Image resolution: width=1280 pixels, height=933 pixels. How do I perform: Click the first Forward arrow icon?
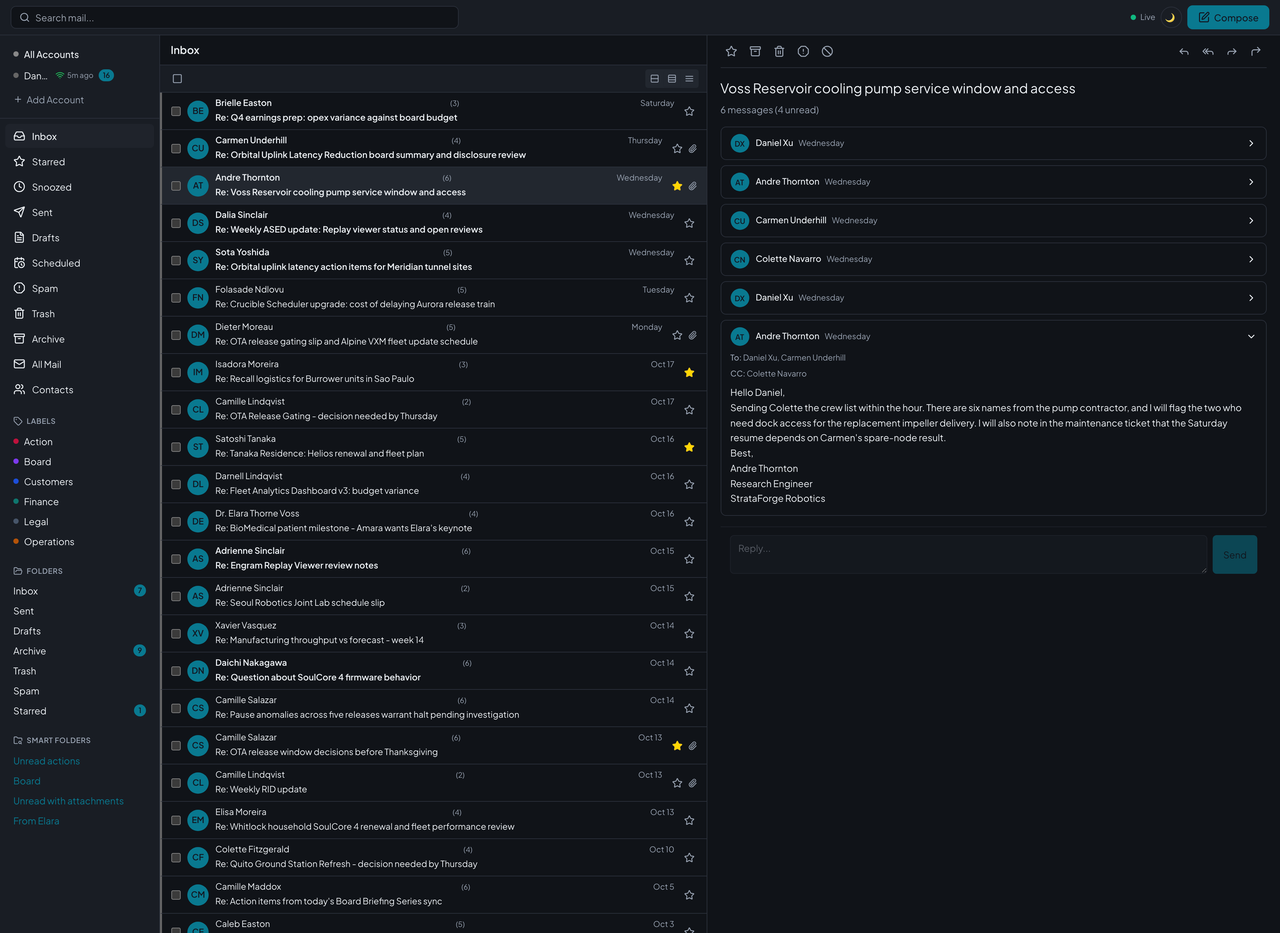pyautogui.click(x=1232, y=51)
